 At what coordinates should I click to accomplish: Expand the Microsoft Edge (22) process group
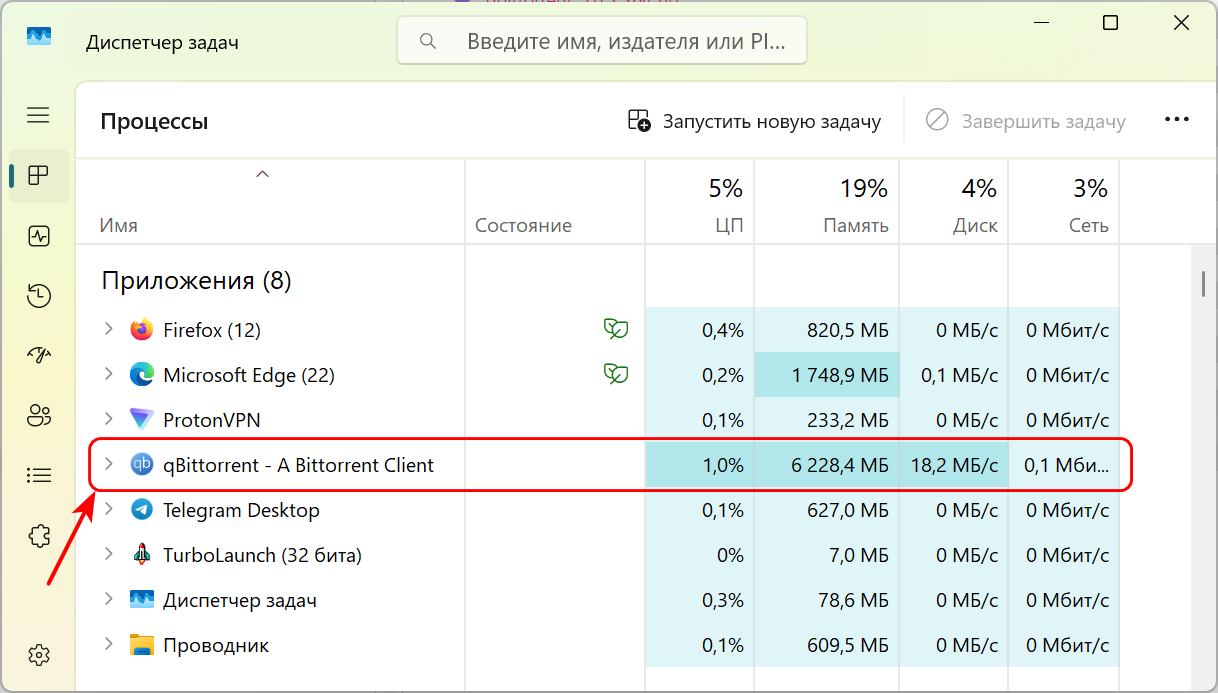coord(109,374)
